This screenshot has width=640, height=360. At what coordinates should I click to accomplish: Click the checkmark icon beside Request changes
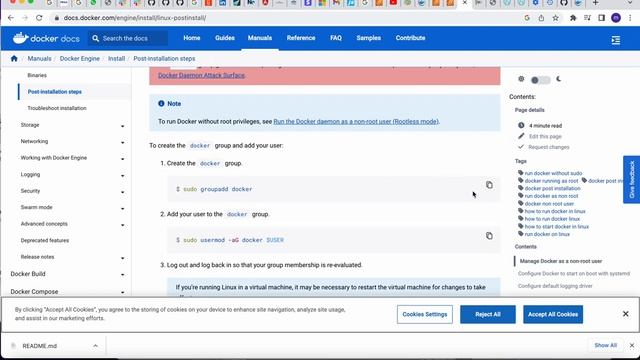point(521,147)
